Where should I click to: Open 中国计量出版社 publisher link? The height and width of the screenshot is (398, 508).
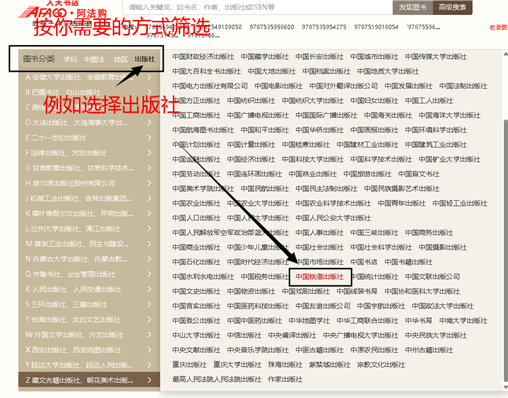251,145
